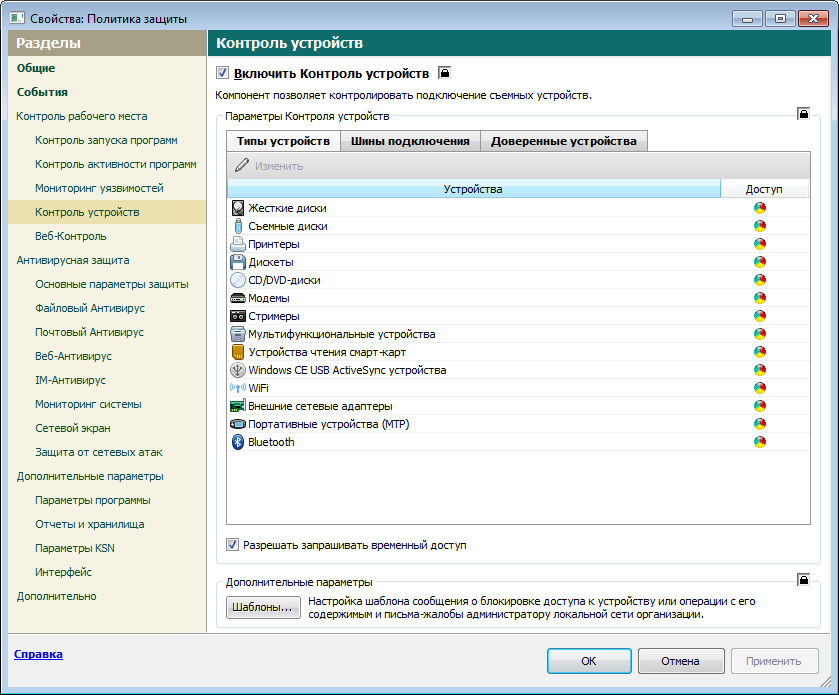The height and width of the screenshot is (695, 839).
Task: Click the network adapter card icon
Action: pyautogui.click(x=238, y=406)
